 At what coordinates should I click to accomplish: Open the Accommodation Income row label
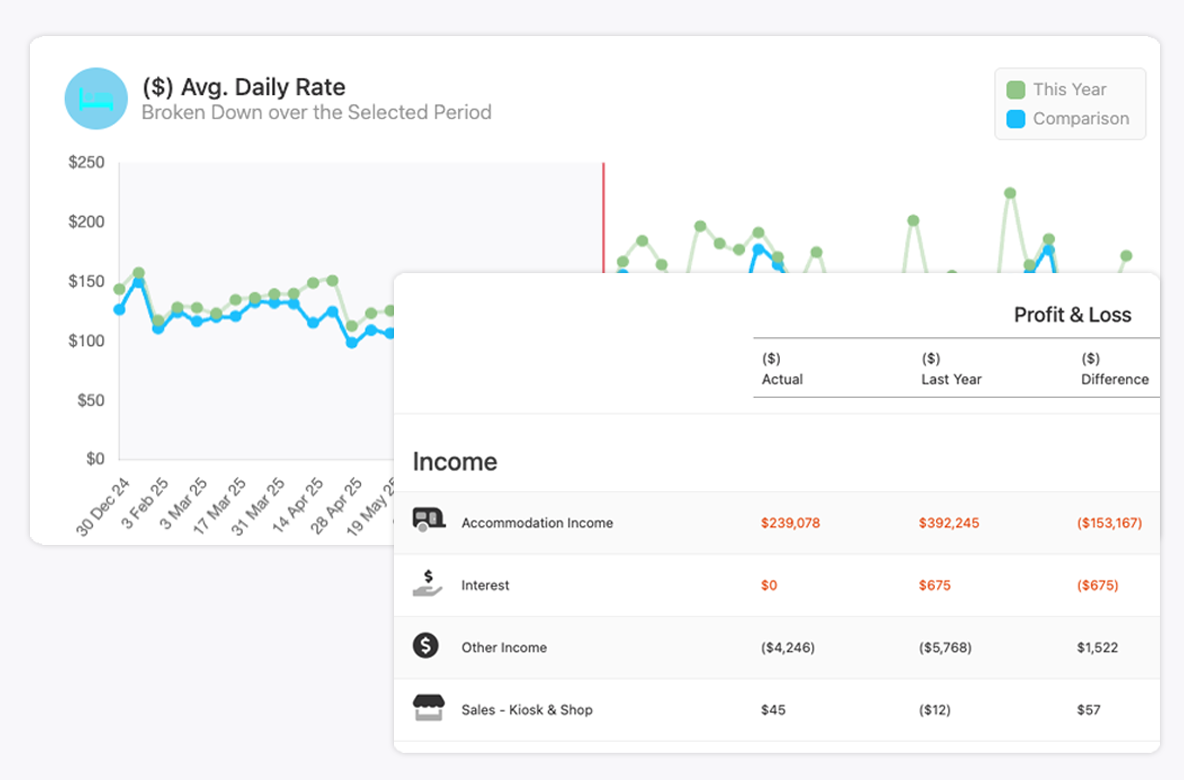click(x=537, y=523)
